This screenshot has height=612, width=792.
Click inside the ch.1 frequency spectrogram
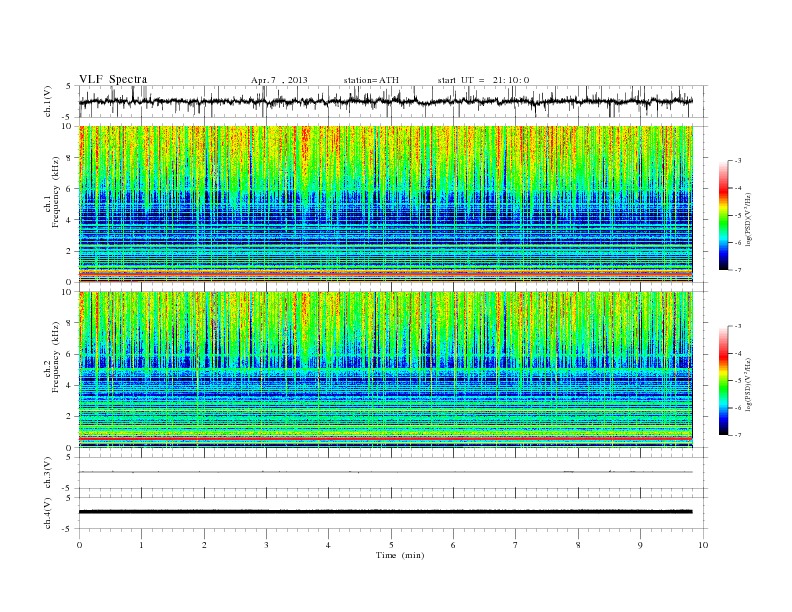click(x=386, y=204)
